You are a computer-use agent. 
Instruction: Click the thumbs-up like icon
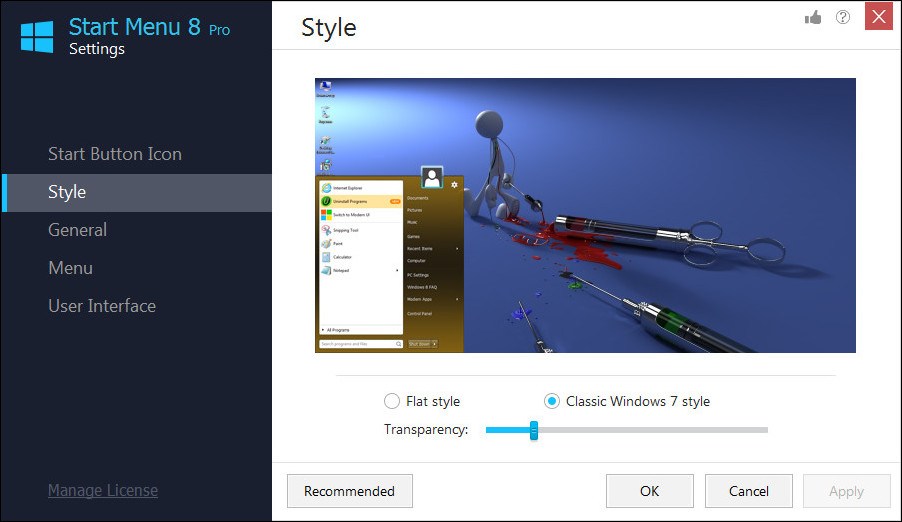coord(813,17)
